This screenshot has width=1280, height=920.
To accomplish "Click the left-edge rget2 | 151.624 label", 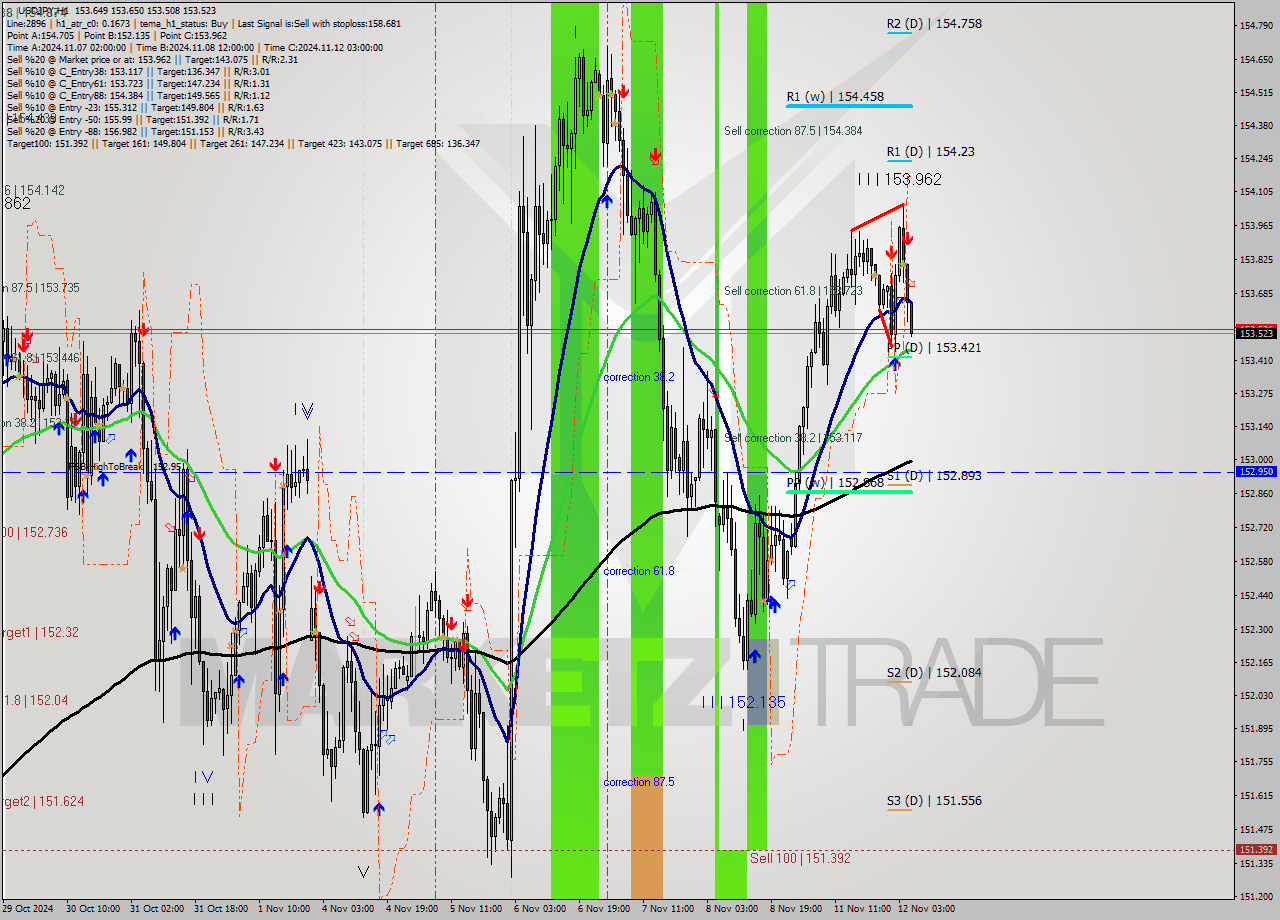I will pyautogui.click(x=42, y=802).
